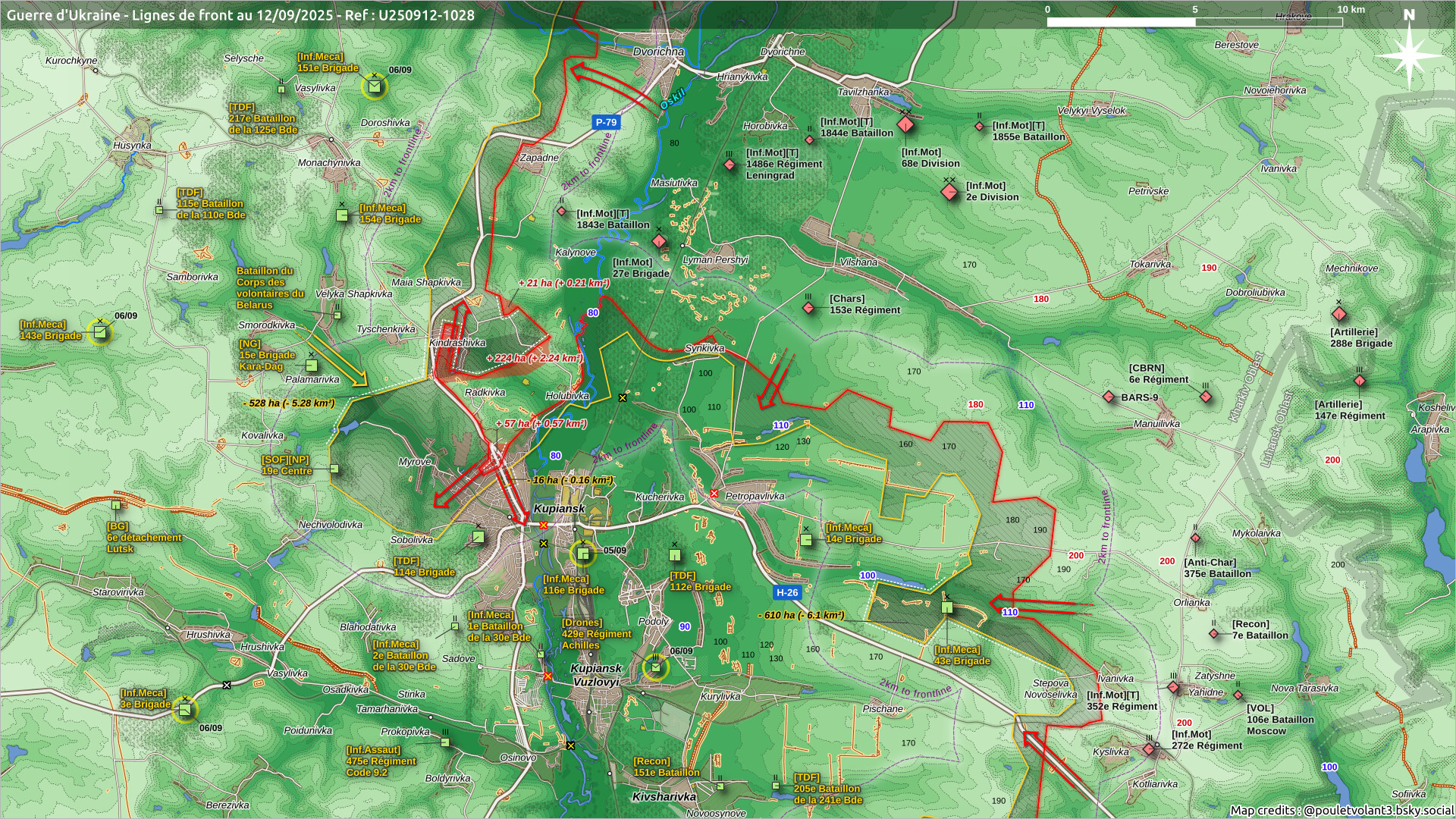This screenshot has height=819, width=1456.
Task: Click the circled 3e Brigade unit marker
Action: point(184,710)
